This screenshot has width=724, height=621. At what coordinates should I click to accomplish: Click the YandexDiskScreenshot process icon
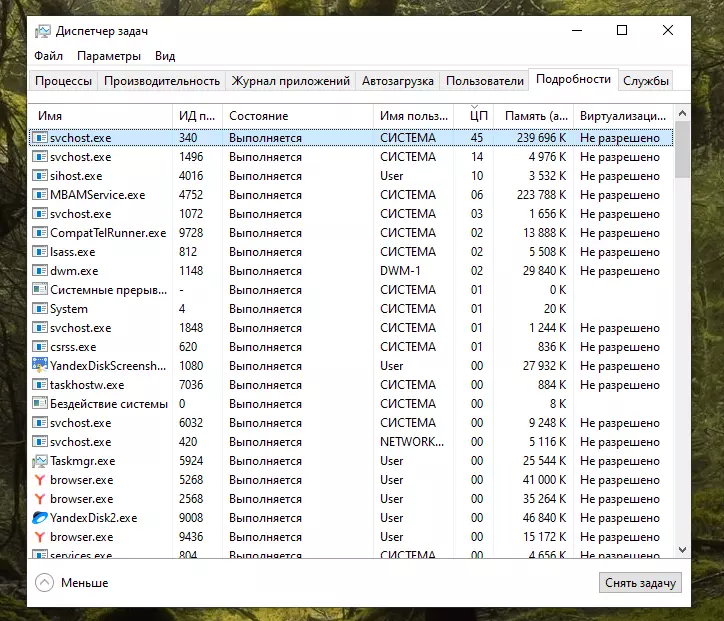pos(40,366)
